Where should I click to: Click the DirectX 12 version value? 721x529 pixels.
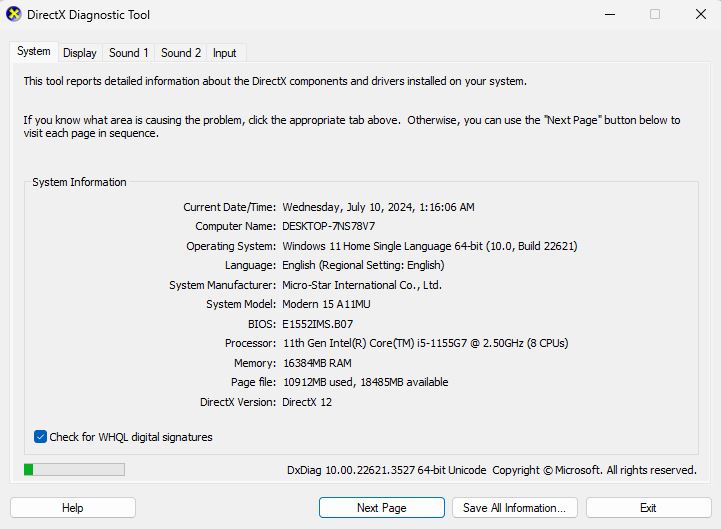[307, 402]
